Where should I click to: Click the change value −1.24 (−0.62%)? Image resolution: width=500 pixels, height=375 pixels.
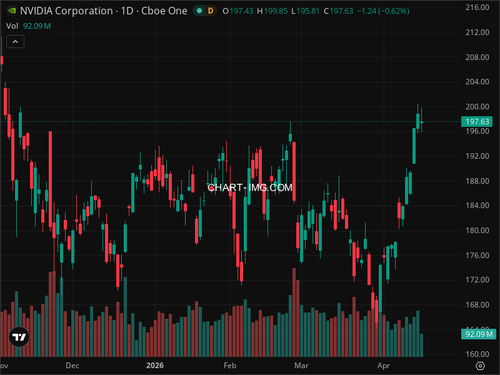coord(383,11)
